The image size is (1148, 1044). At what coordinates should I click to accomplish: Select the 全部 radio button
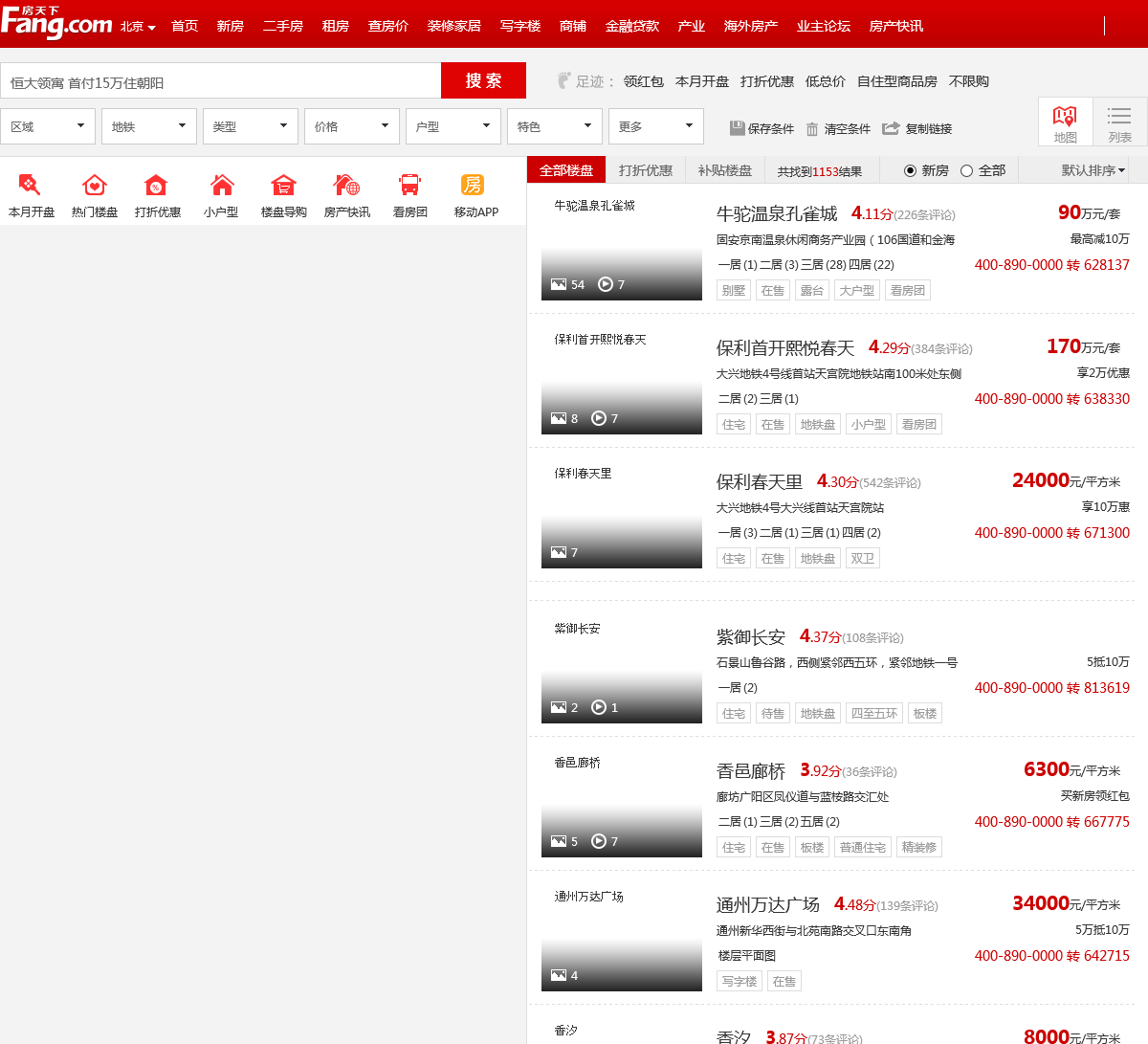966,170
